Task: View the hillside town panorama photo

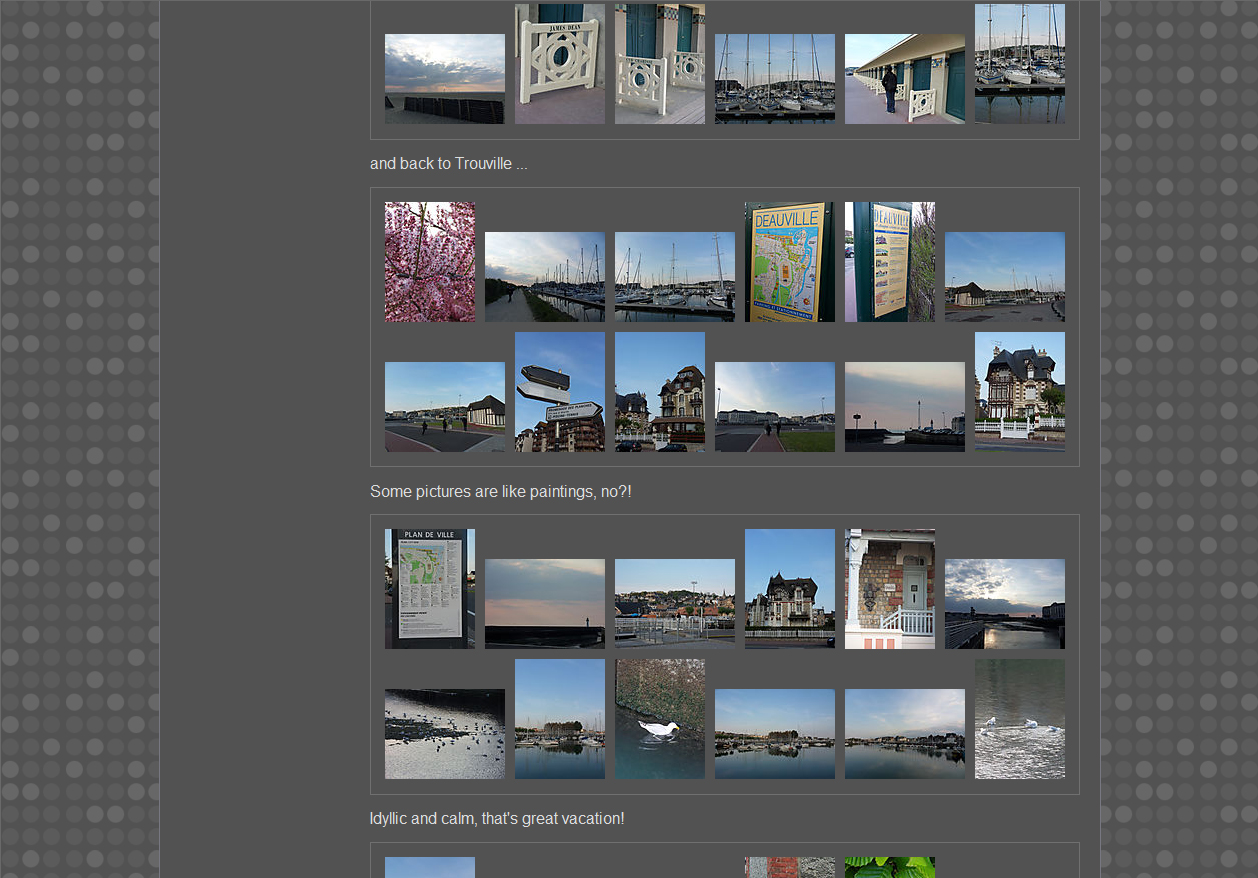Action: [674, 604]
